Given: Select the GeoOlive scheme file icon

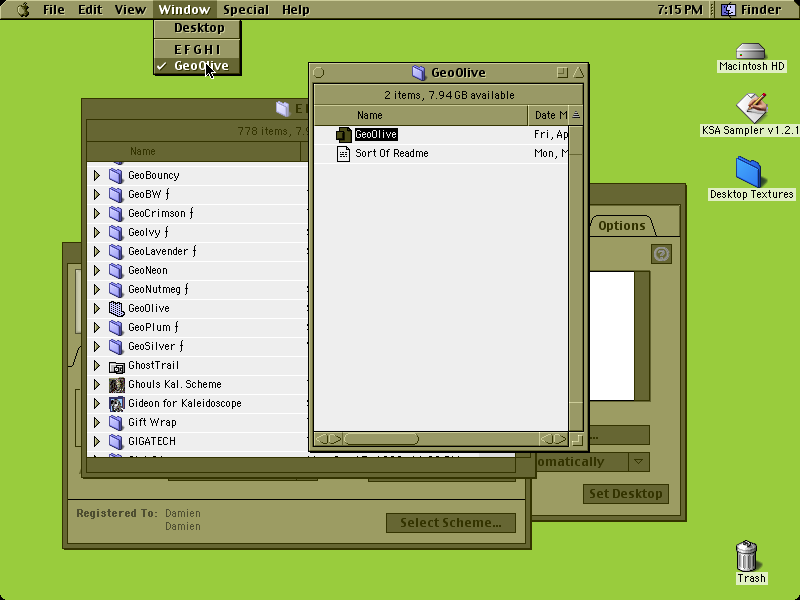Looking at the screenshot, I should 343,135.
